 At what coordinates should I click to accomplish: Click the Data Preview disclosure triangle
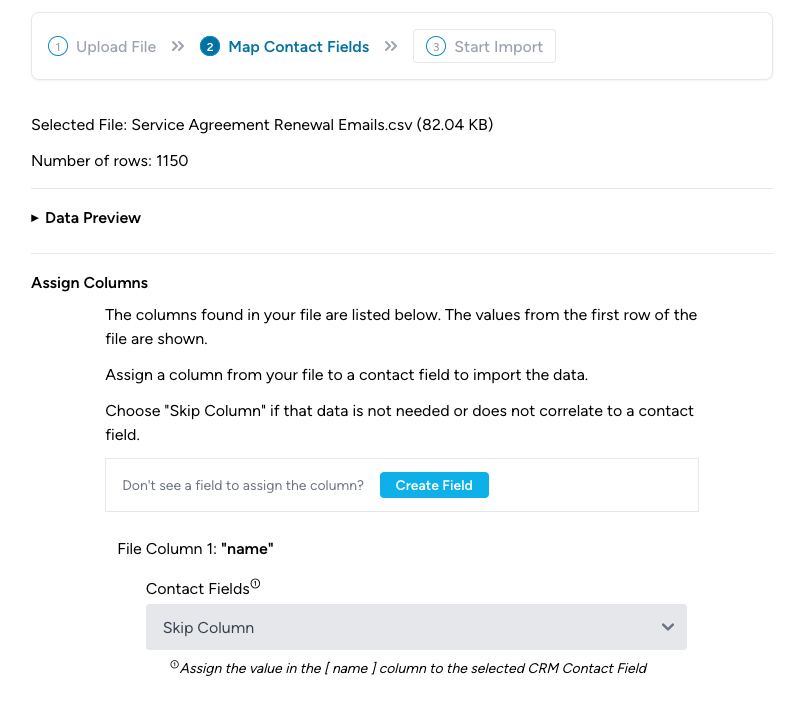click(x=34, y=218)
